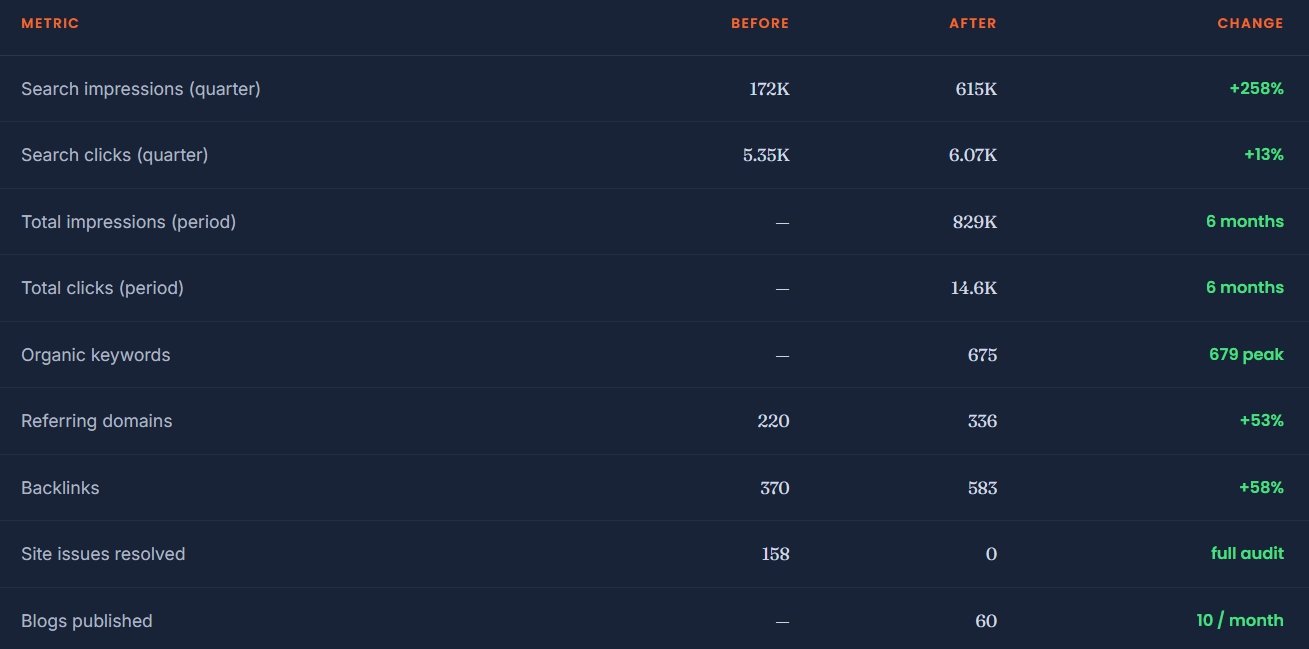Click the 829K impressions value

975,222
